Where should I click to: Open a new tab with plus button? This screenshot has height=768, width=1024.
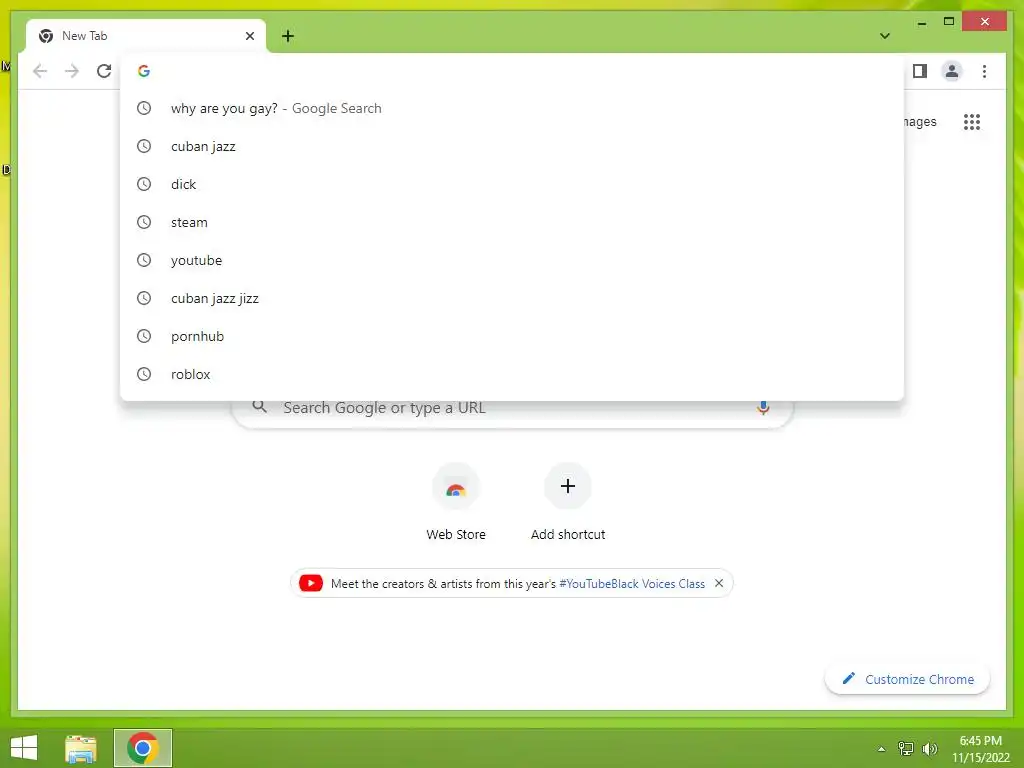[288, 36]
